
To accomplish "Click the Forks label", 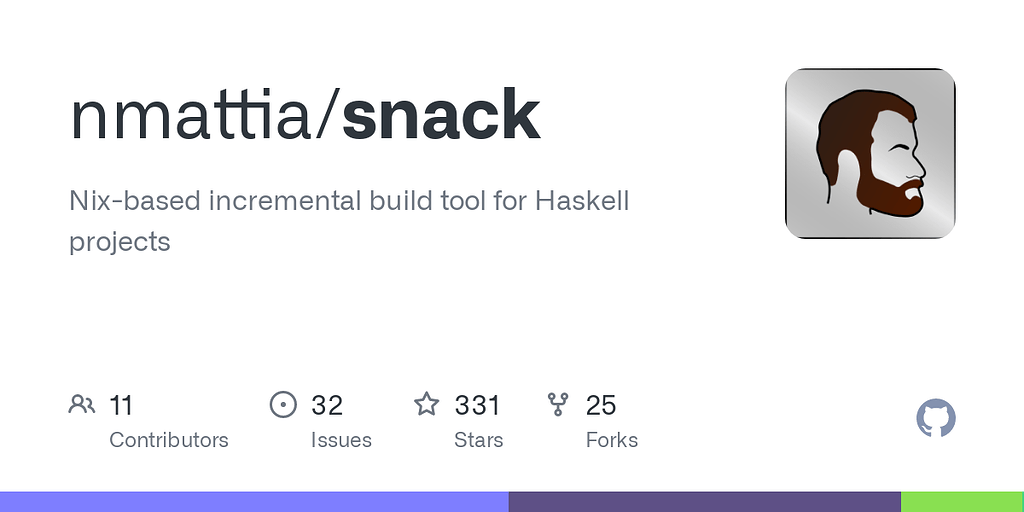I will (x=611, y=440).
